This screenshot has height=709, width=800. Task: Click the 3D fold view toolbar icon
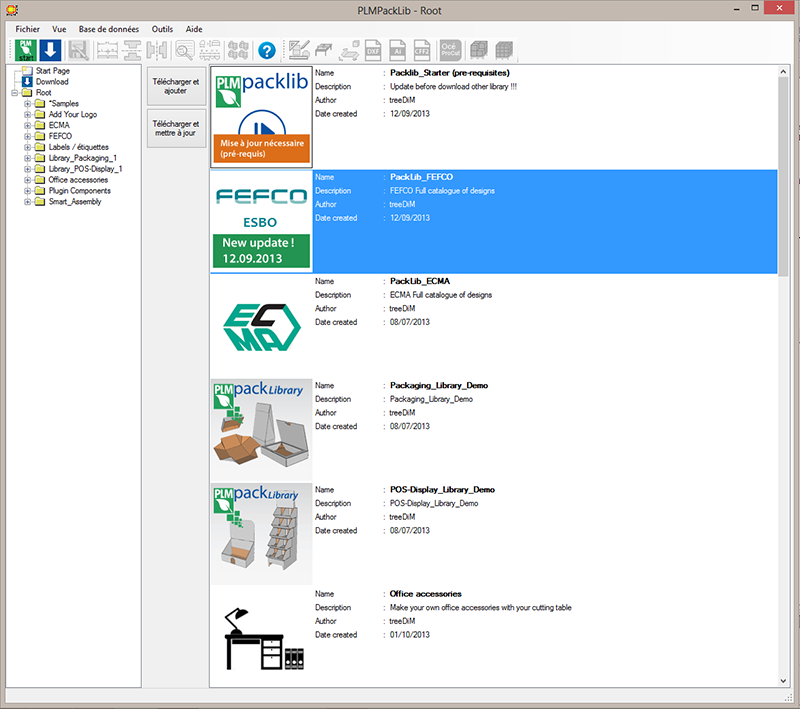point(349,50)
